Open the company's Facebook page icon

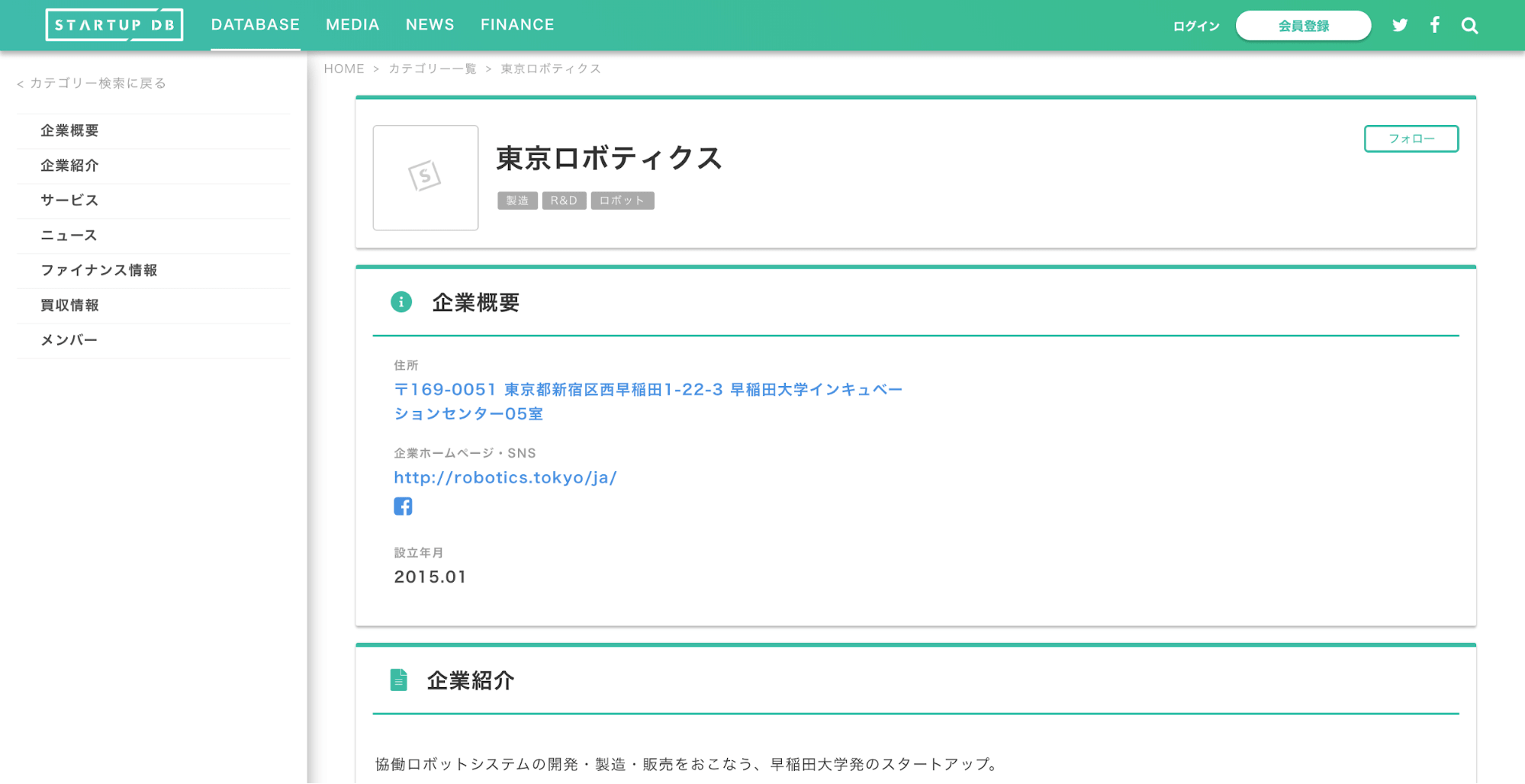click(403, 506)
